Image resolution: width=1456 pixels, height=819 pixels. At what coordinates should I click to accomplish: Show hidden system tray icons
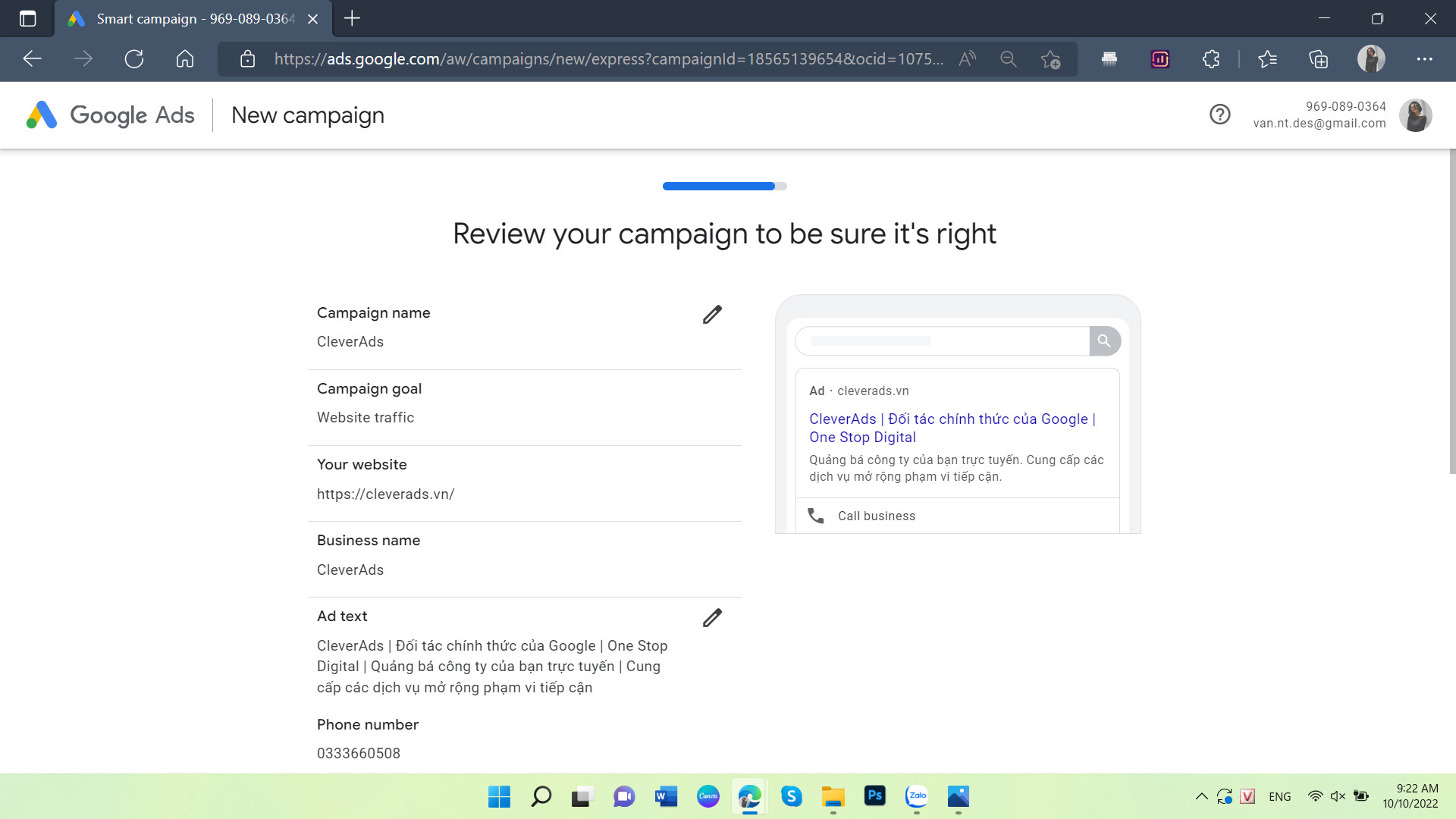coord(1201,796)
